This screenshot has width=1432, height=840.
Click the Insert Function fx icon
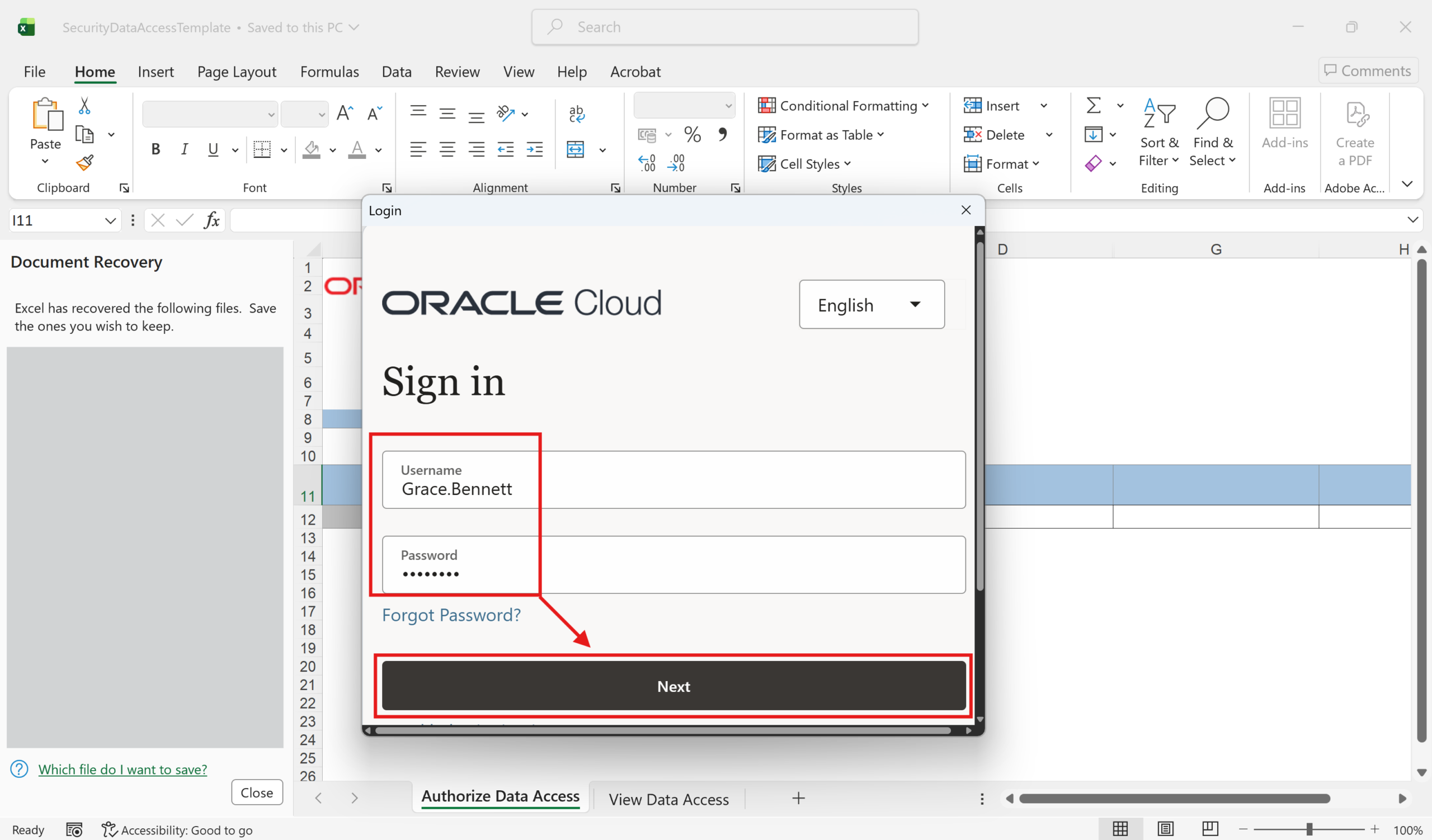point(212,220)
